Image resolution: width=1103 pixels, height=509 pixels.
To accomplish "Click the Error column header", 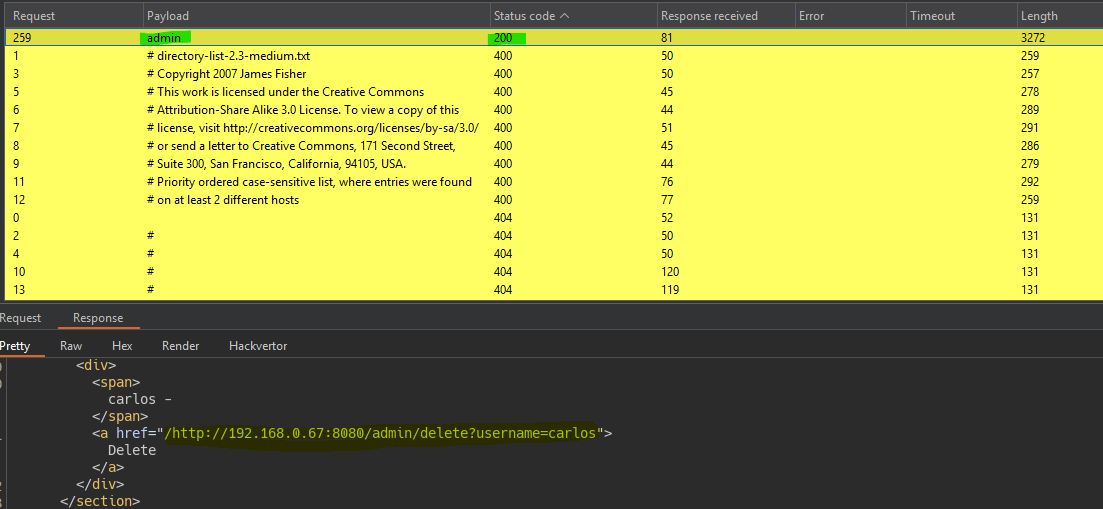I will pos(811,16).
